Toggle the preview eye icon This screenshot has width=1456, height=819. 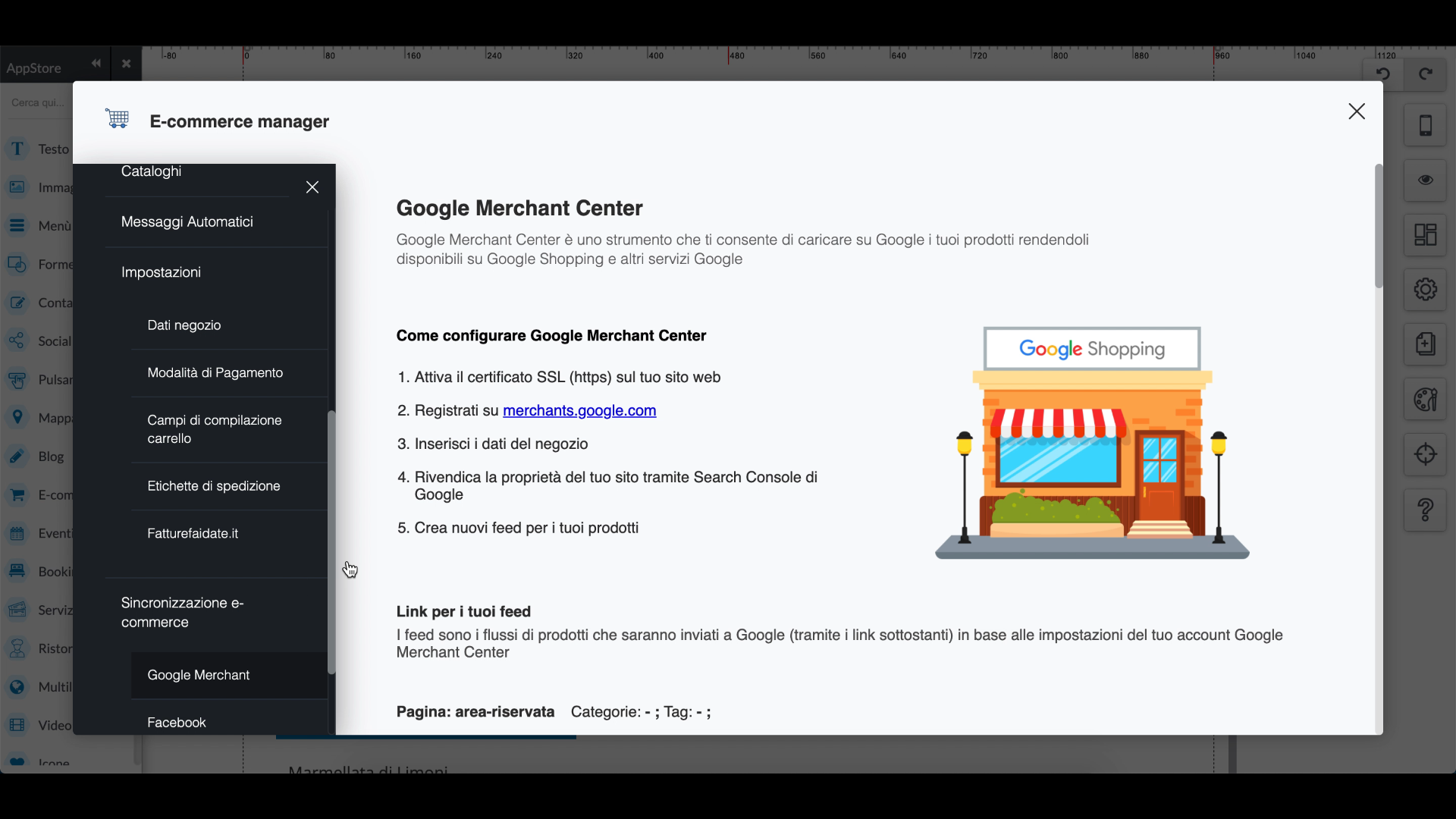(x=1425, y=180)
